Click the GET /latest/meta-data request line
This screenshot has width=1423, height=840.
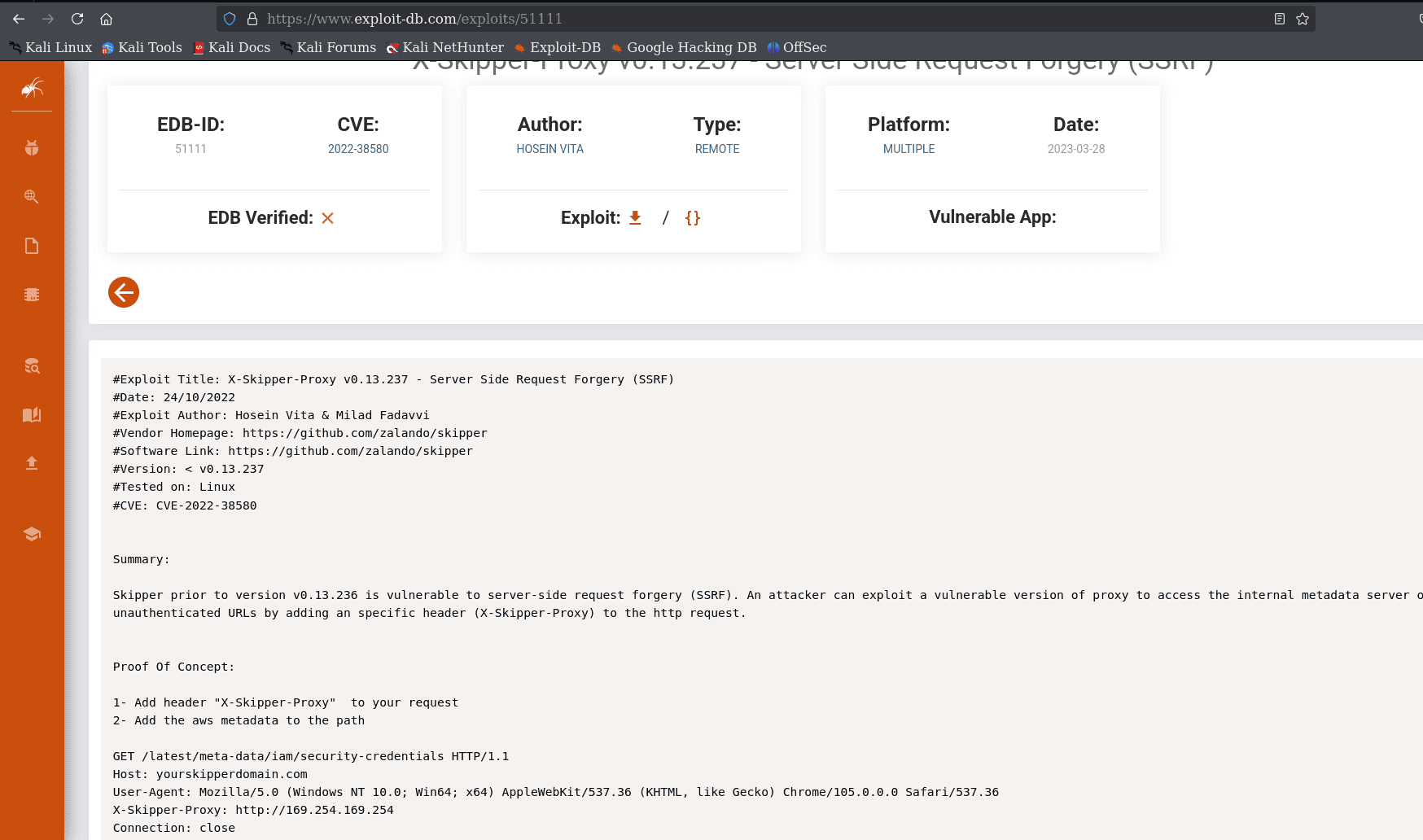(x=311, y=756)
